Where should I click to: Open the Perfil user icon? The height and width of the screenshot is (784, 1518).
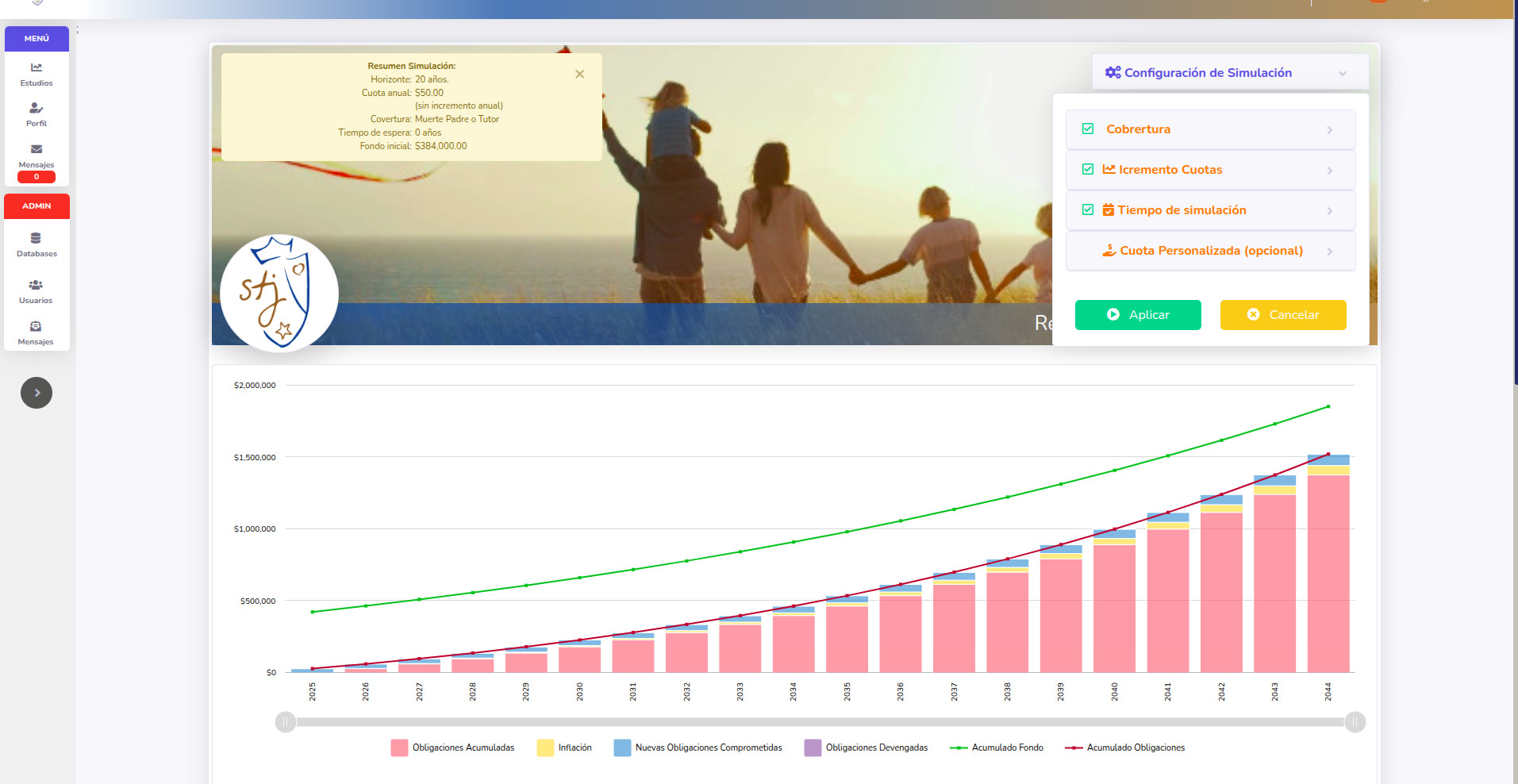pyautogui.click(x=37, y=109)
